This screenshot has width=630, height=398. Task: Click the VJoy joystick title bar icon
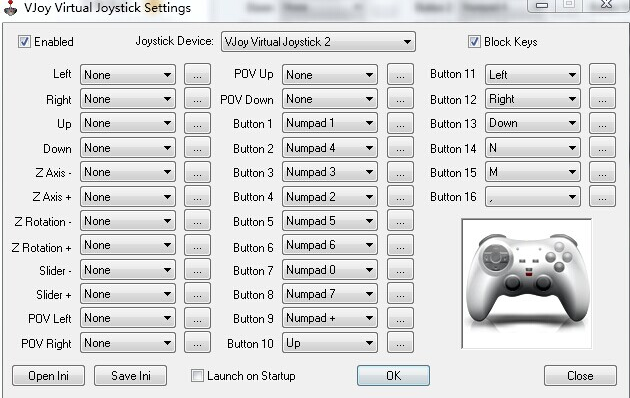point(10,8)
